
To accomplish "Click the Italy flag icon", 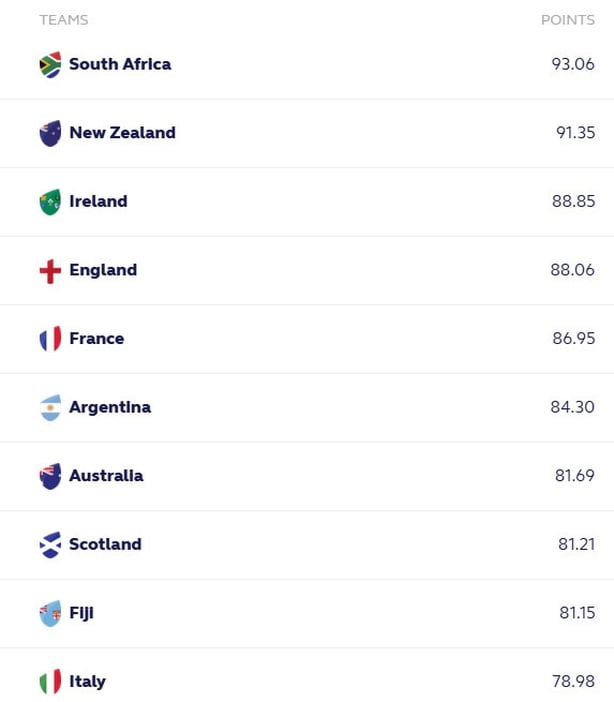I will click(50, 682).
